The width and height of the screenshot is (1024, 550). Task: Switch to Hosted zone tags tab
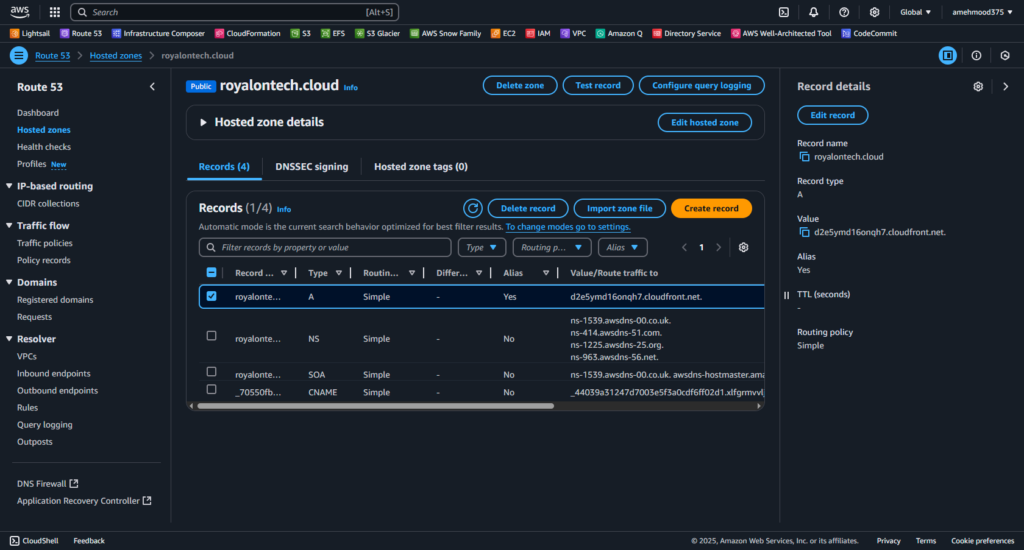(421, 167)
